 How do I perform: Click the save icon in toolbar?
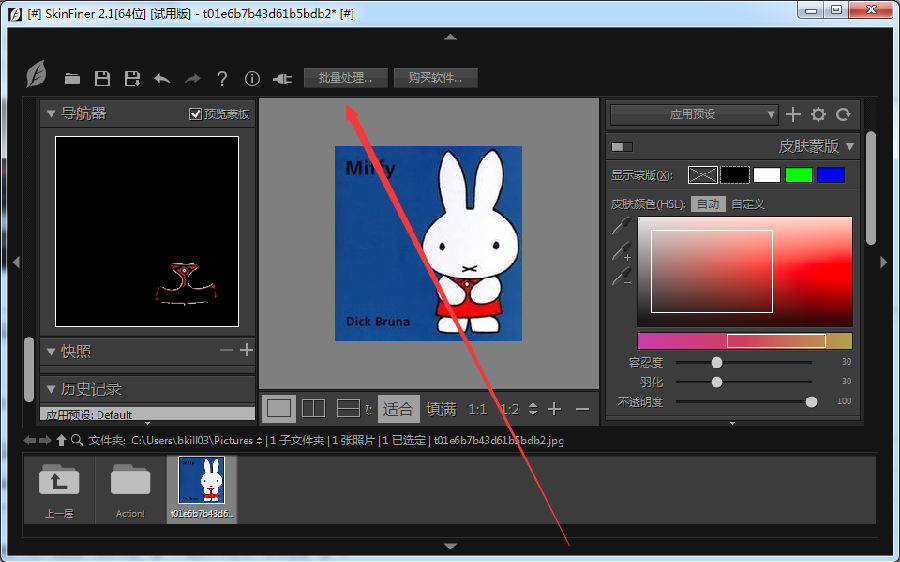[x=102, y=78]
